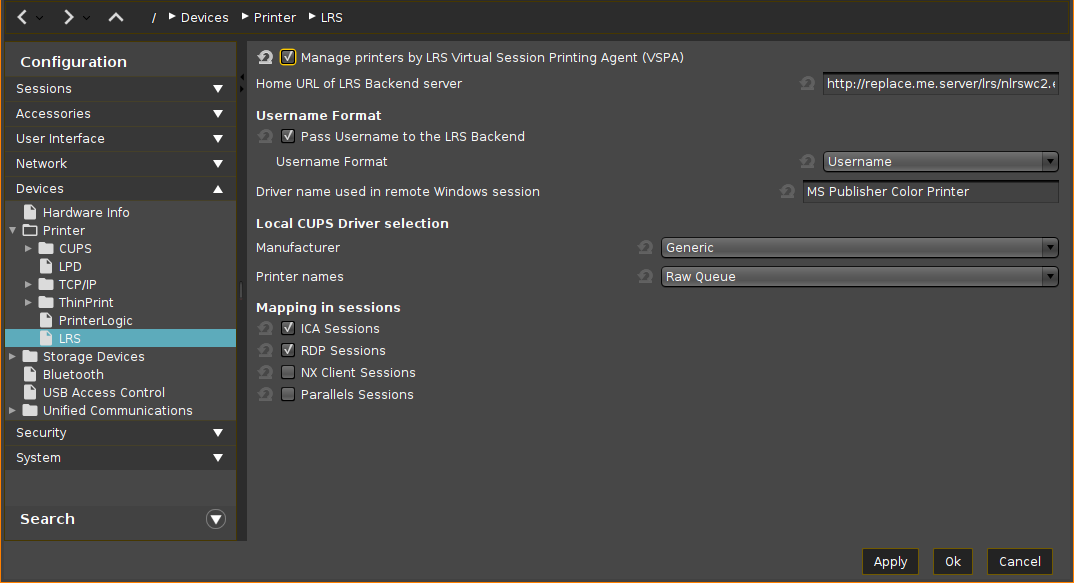This screenshot has width=1074, height=583.
Task: Click the Search panel expand icon
Action: [216, 519]
